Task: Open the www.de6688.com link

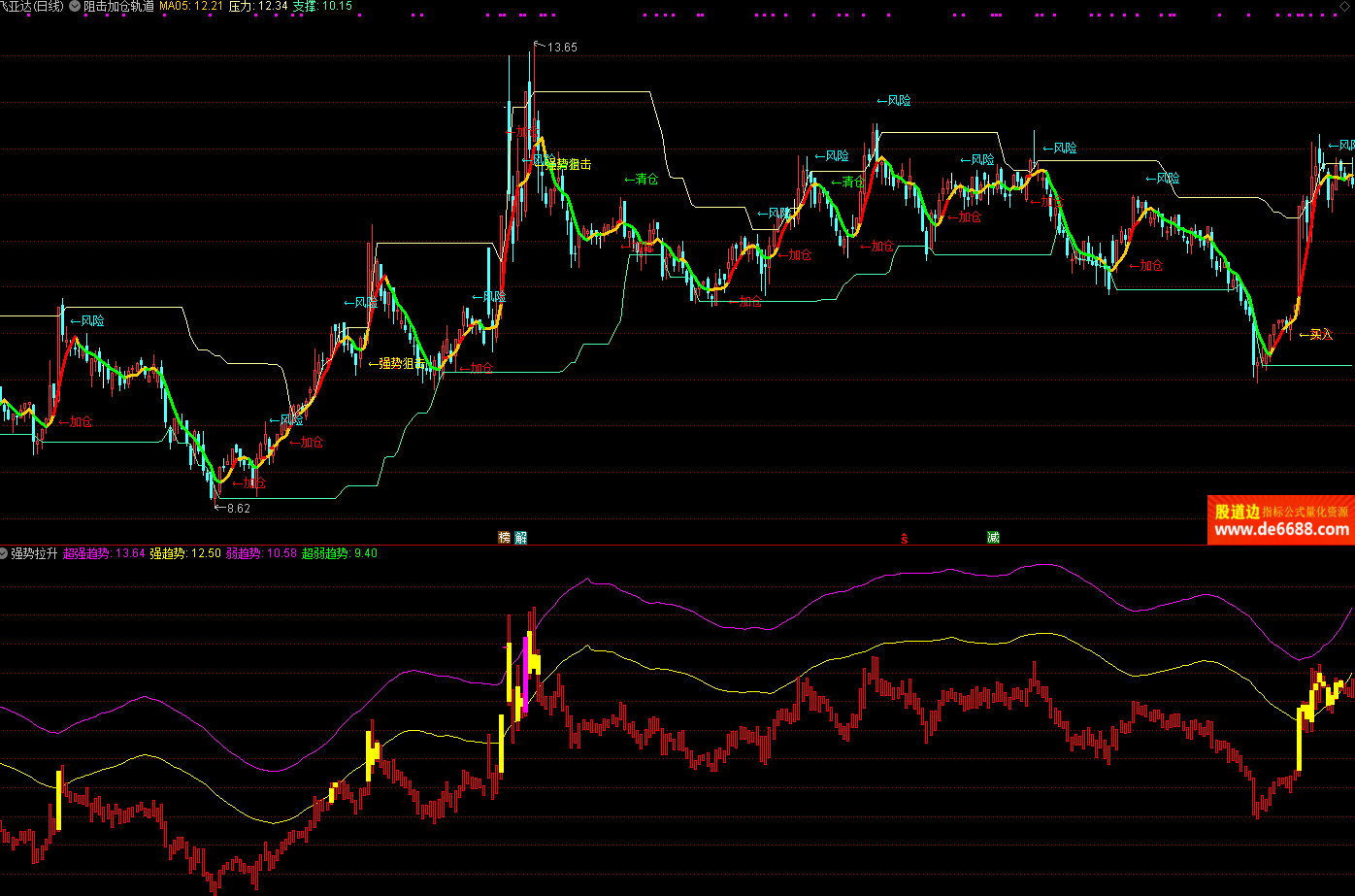Action: coord(1281,530)
